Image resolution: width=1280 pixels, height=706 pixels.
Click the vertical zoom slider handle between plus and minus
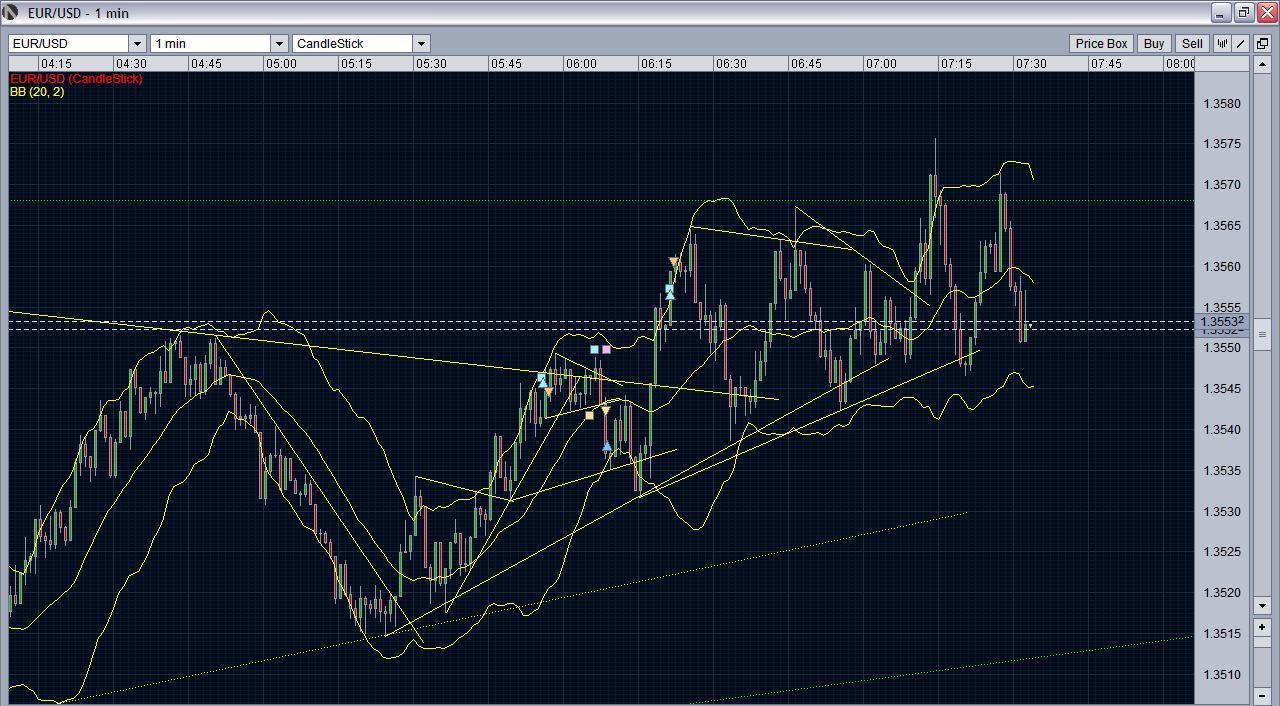tap(1262, 642)
